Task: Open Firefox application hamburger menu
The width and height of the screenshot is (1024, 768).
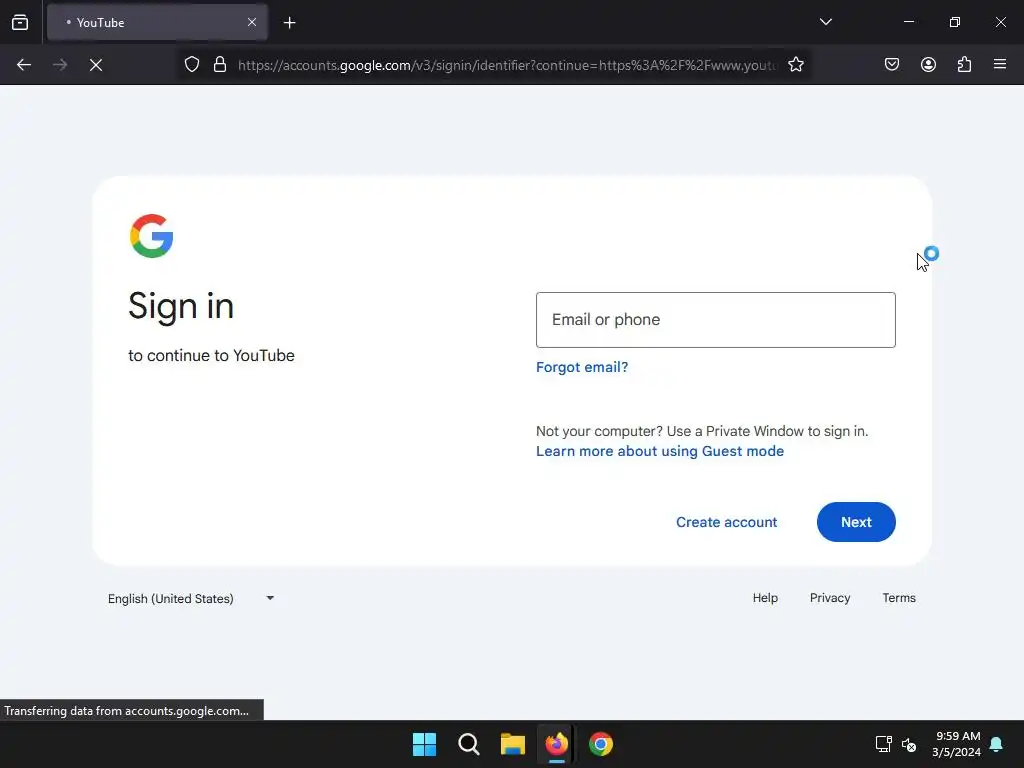Action: pyautogui.click(x=1000, y=64)
